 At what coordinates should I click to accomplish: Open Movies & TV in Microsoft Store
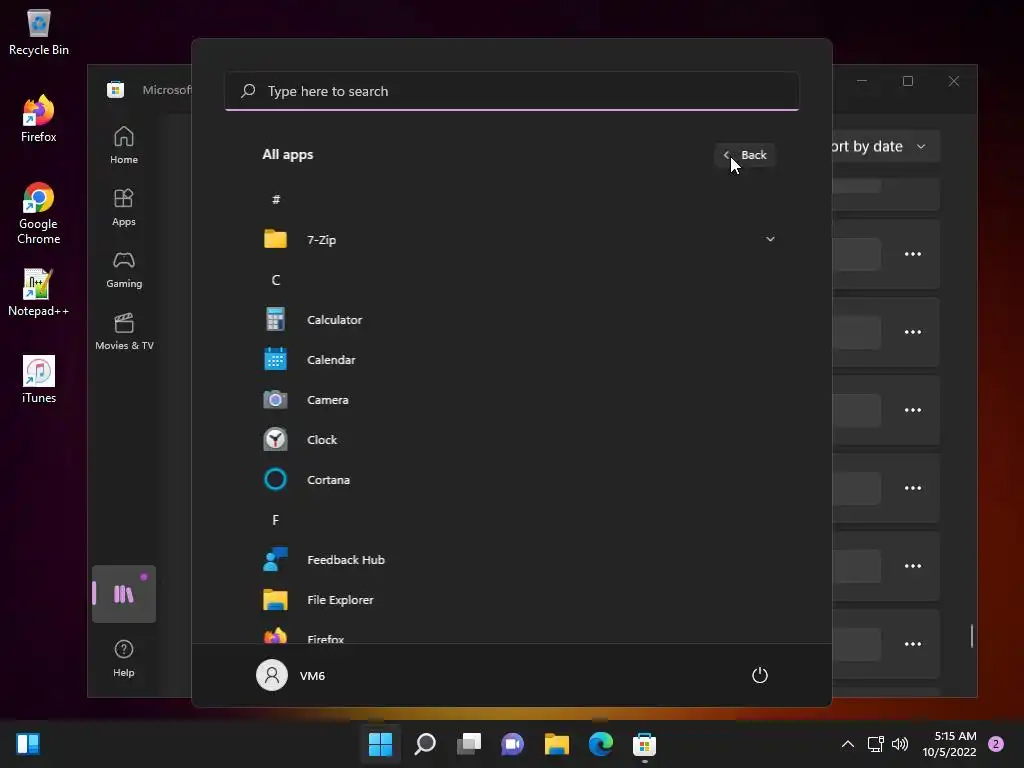pyautogui.click(x=124, y=331)
